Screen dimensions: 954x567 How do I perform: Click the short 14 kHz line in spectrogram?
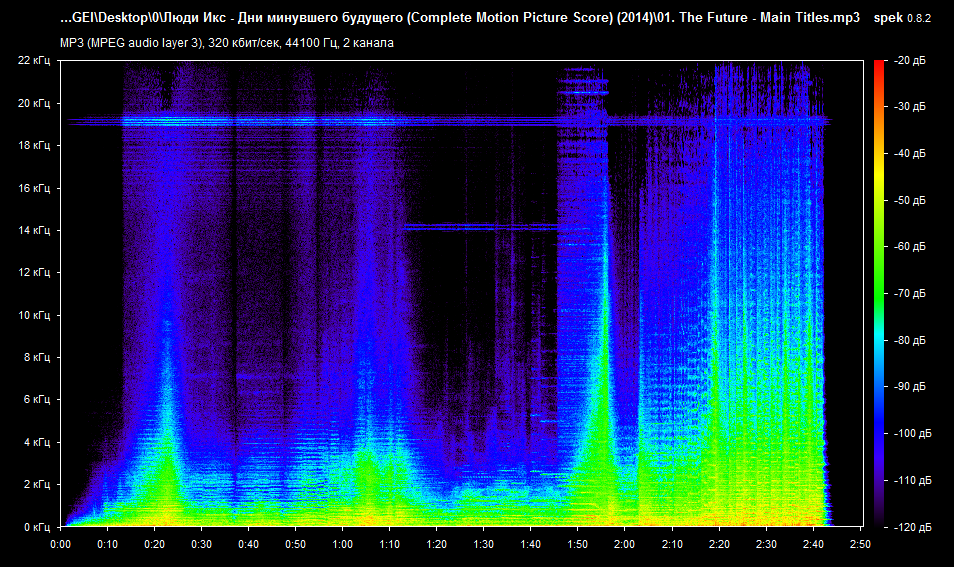[x=480, y=227]
